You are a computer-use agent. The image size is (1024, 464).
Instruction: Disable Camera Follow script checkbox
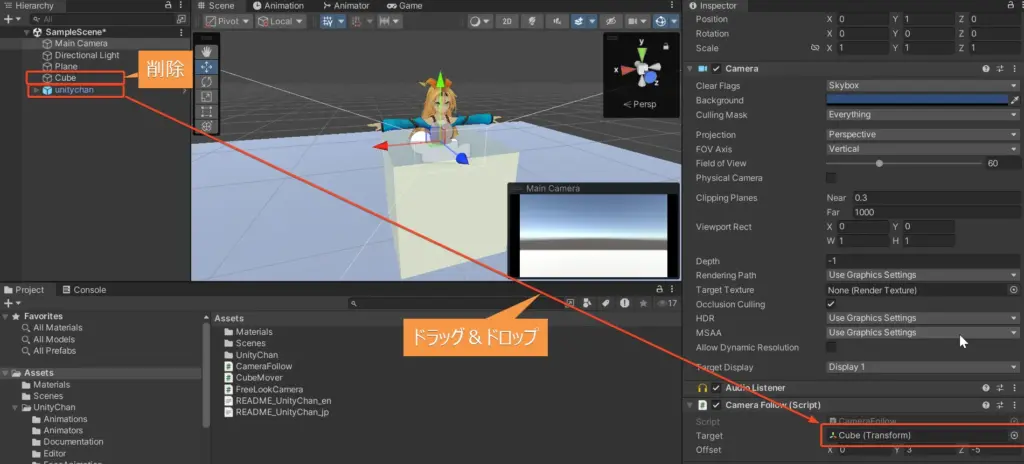tap(716, 405)
